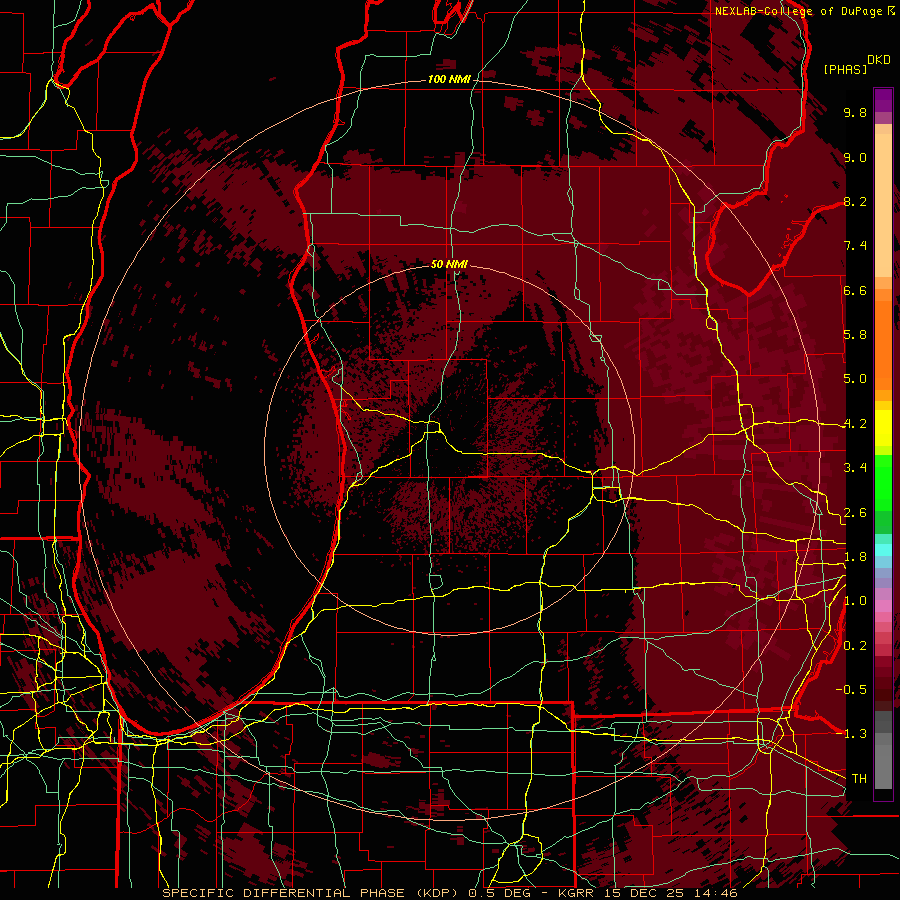Click the 7.4 legend value

855,246
